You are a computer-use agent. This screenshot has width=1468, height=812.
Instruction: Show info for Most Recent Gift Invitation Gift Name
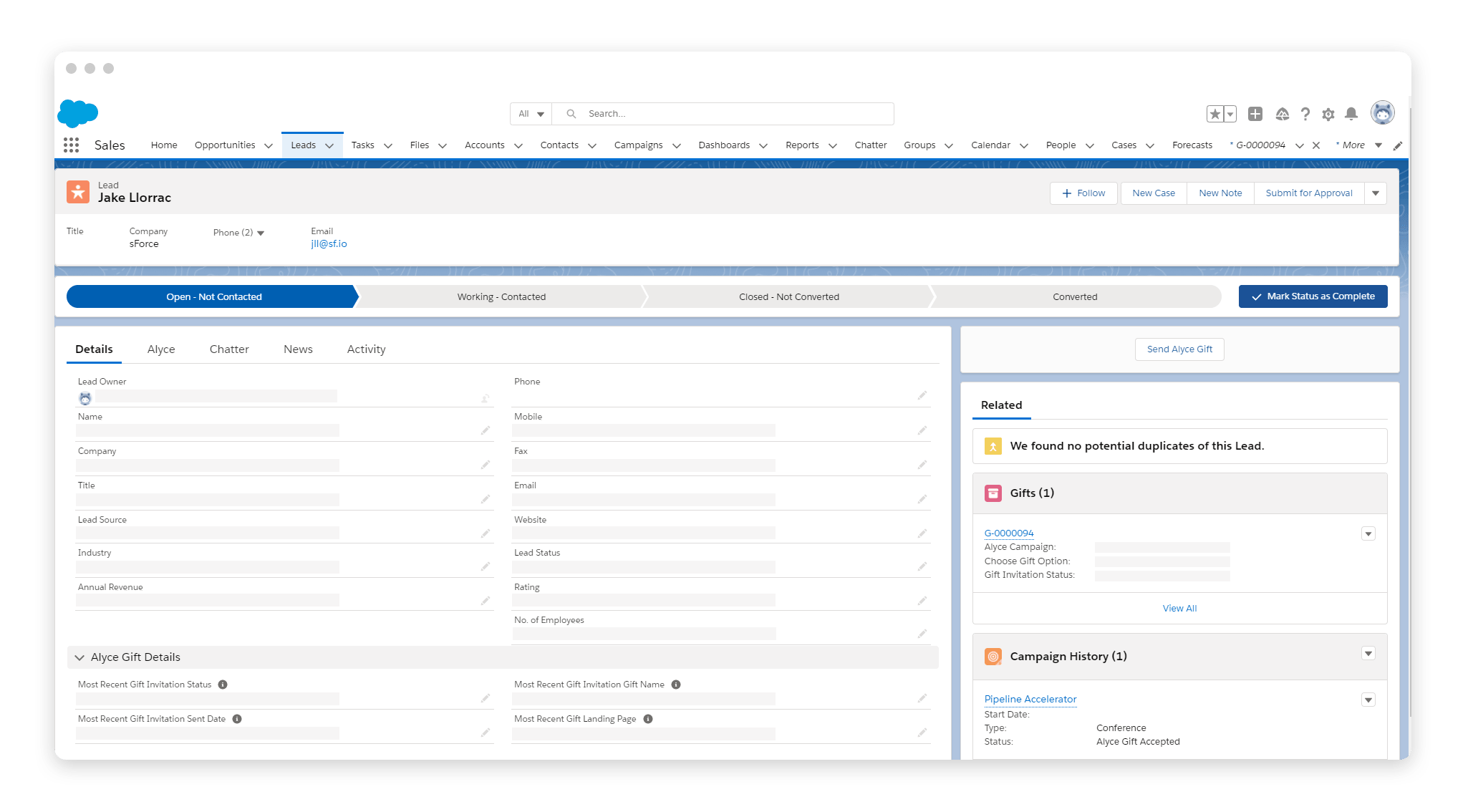[676, 685]
